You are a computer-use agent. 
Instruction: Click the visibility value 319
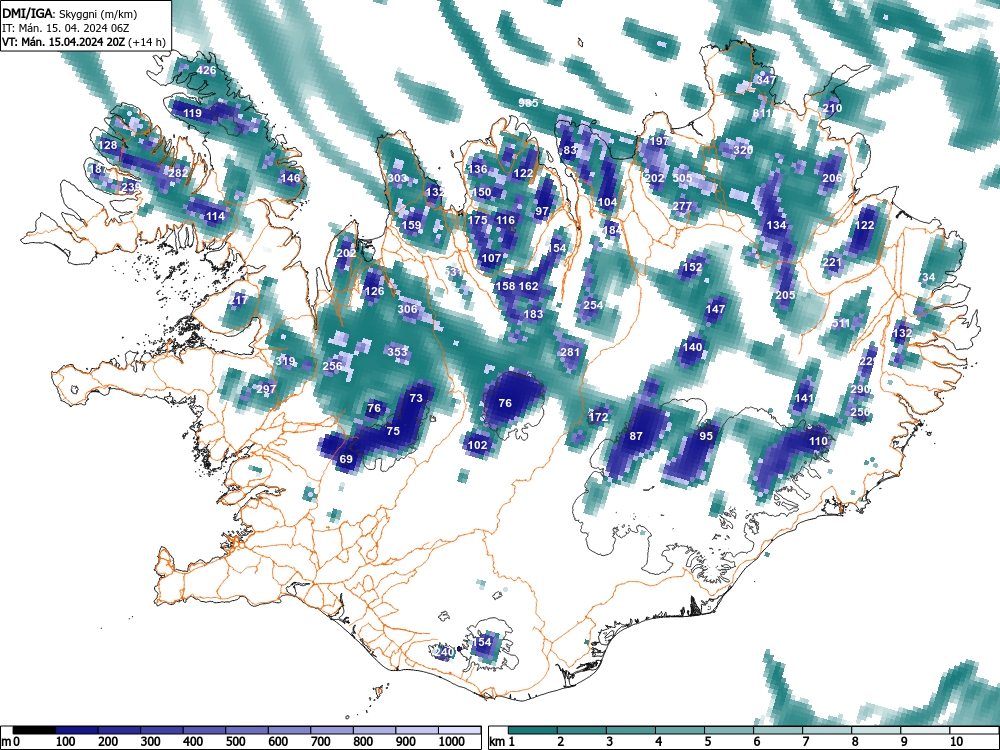coord(284,361)
